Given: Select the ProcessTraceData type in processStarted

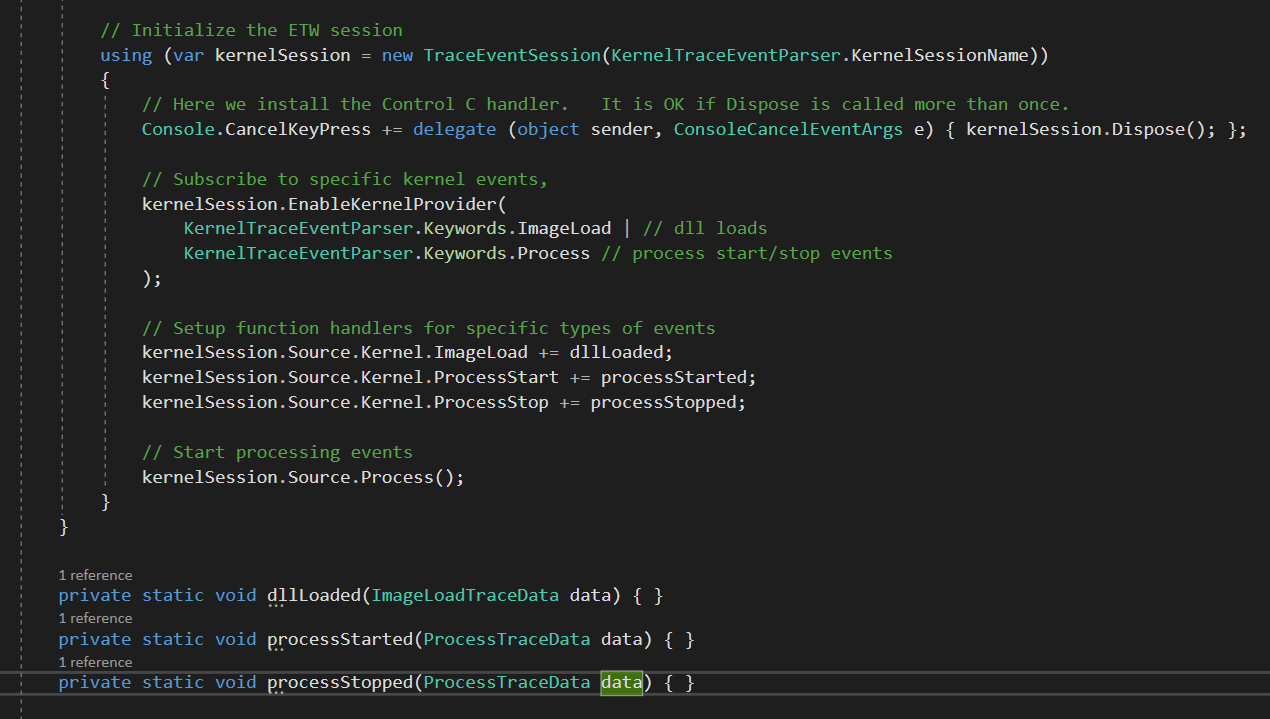Looking at the screenshot, I should pos(506,639).
